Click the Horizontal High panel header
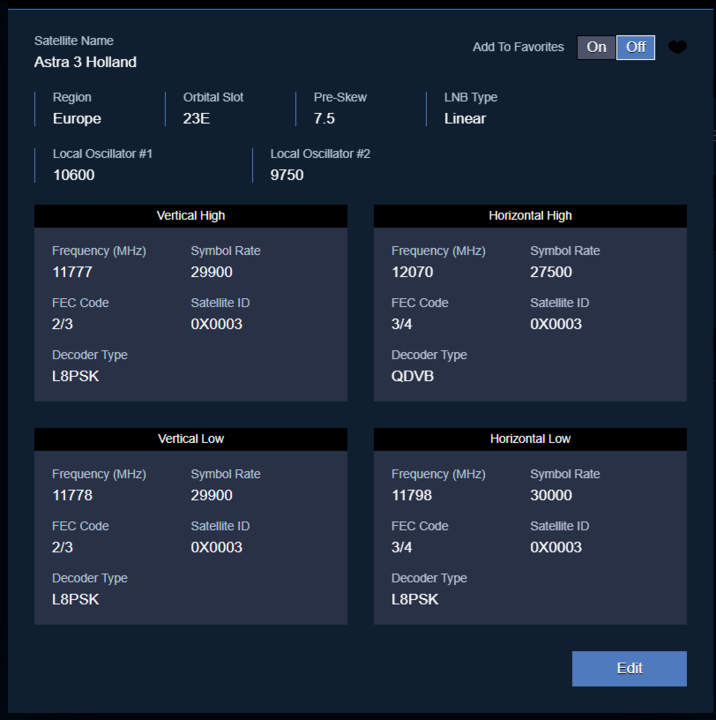 [530, 216]
